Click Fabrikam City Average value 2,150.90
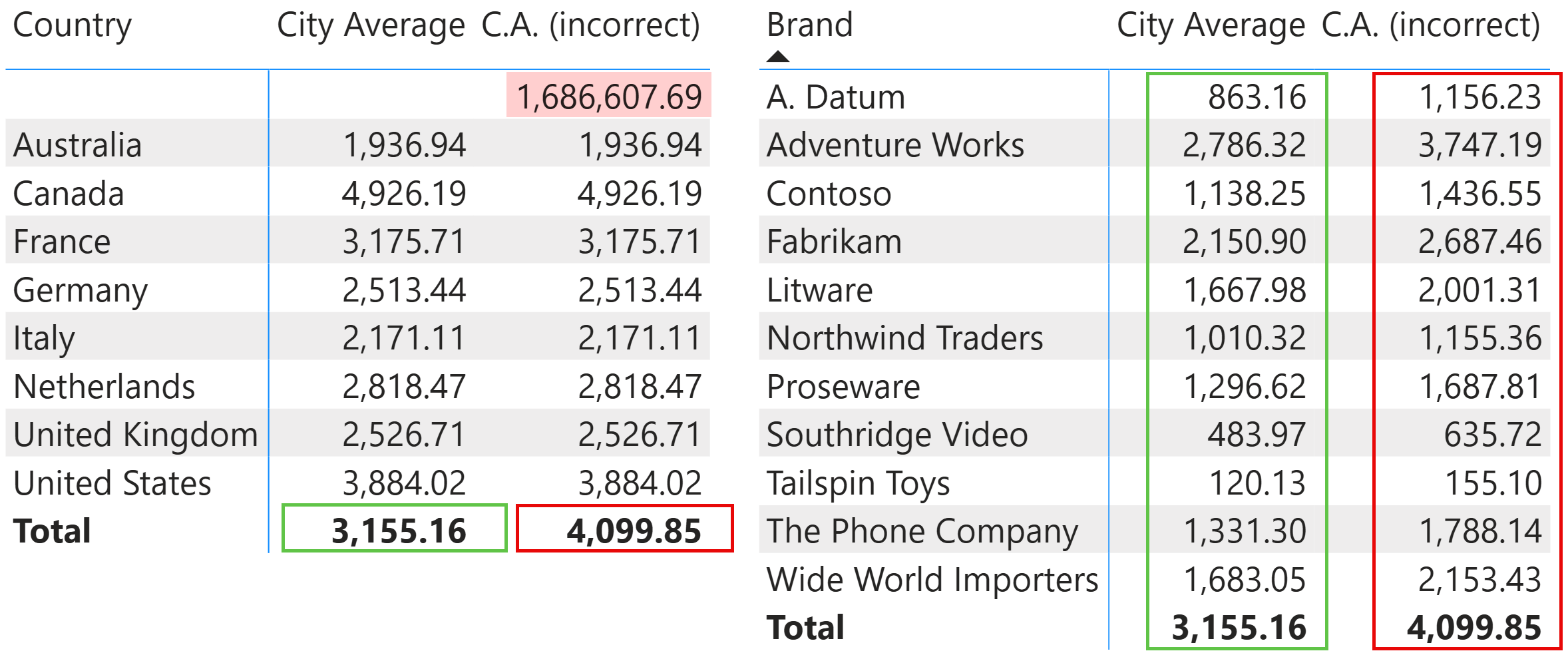 tap(1243, 242)
